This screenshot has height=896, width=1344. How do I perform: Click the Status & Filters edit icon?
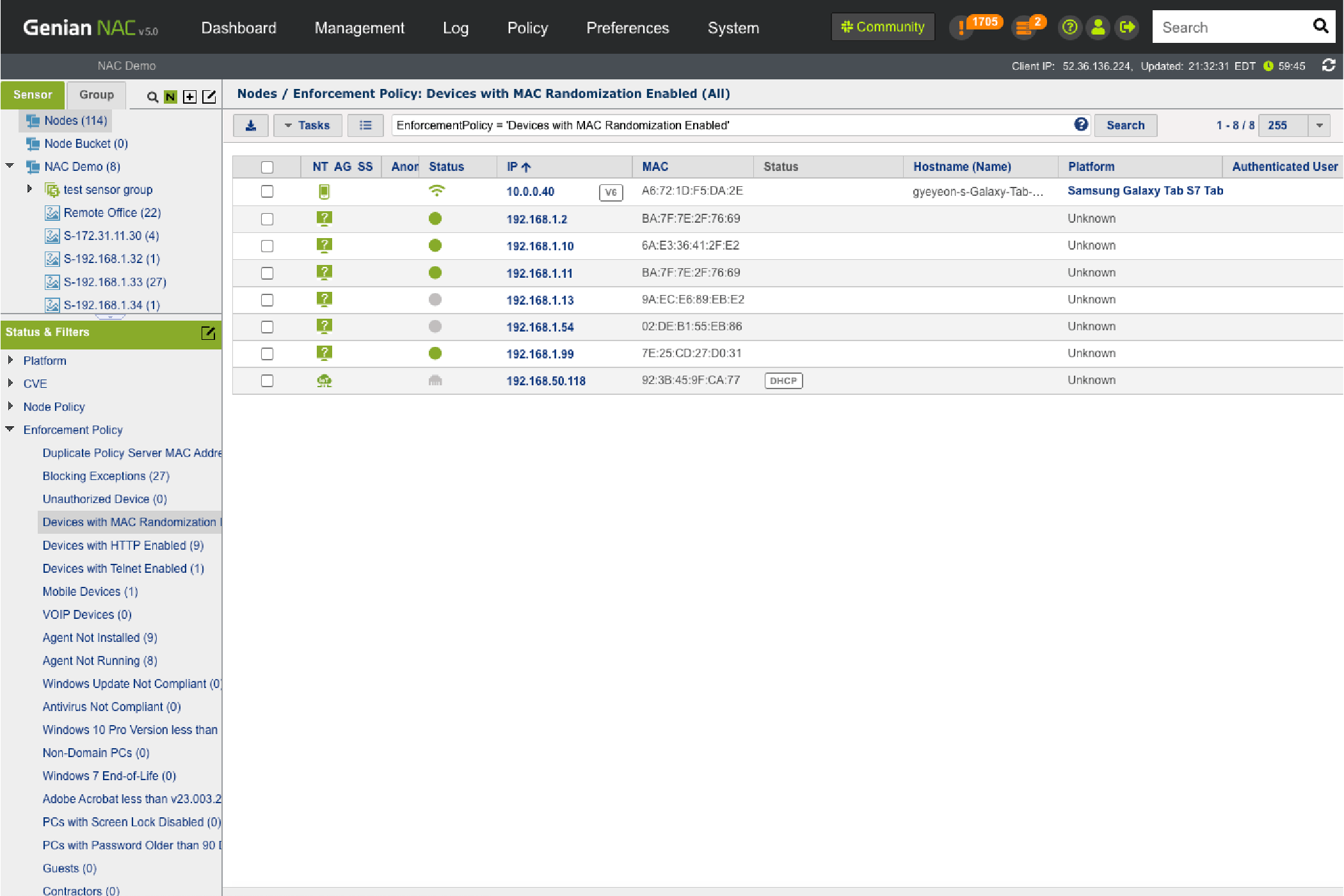[x=208, y=333]
